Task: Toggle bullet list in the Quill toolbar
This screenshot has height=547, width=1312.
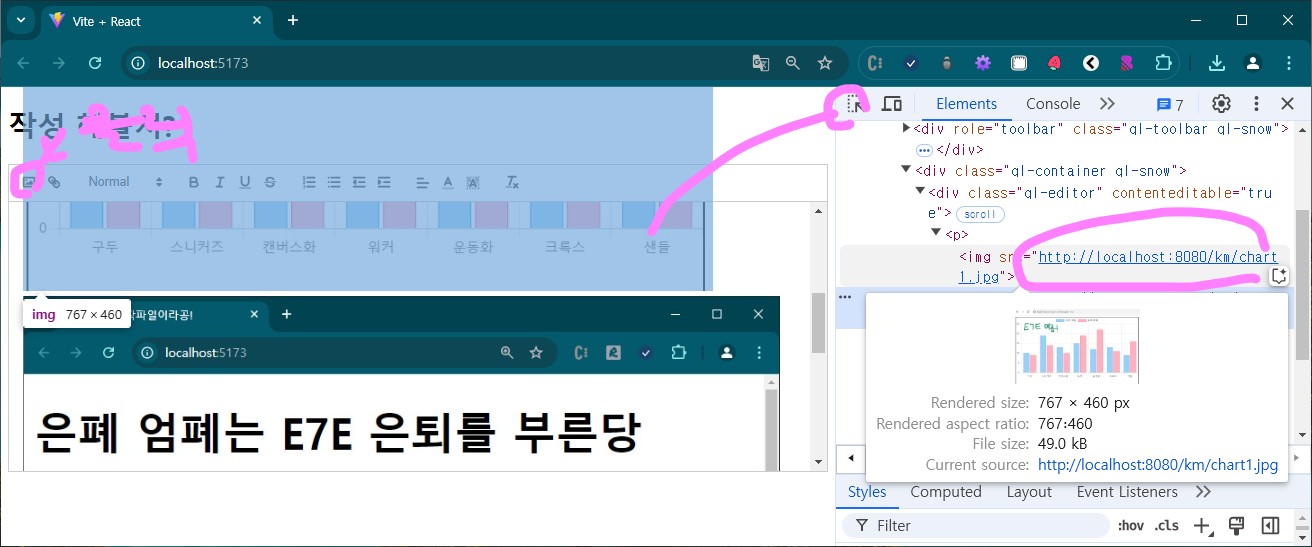Action: click(334, 182)
